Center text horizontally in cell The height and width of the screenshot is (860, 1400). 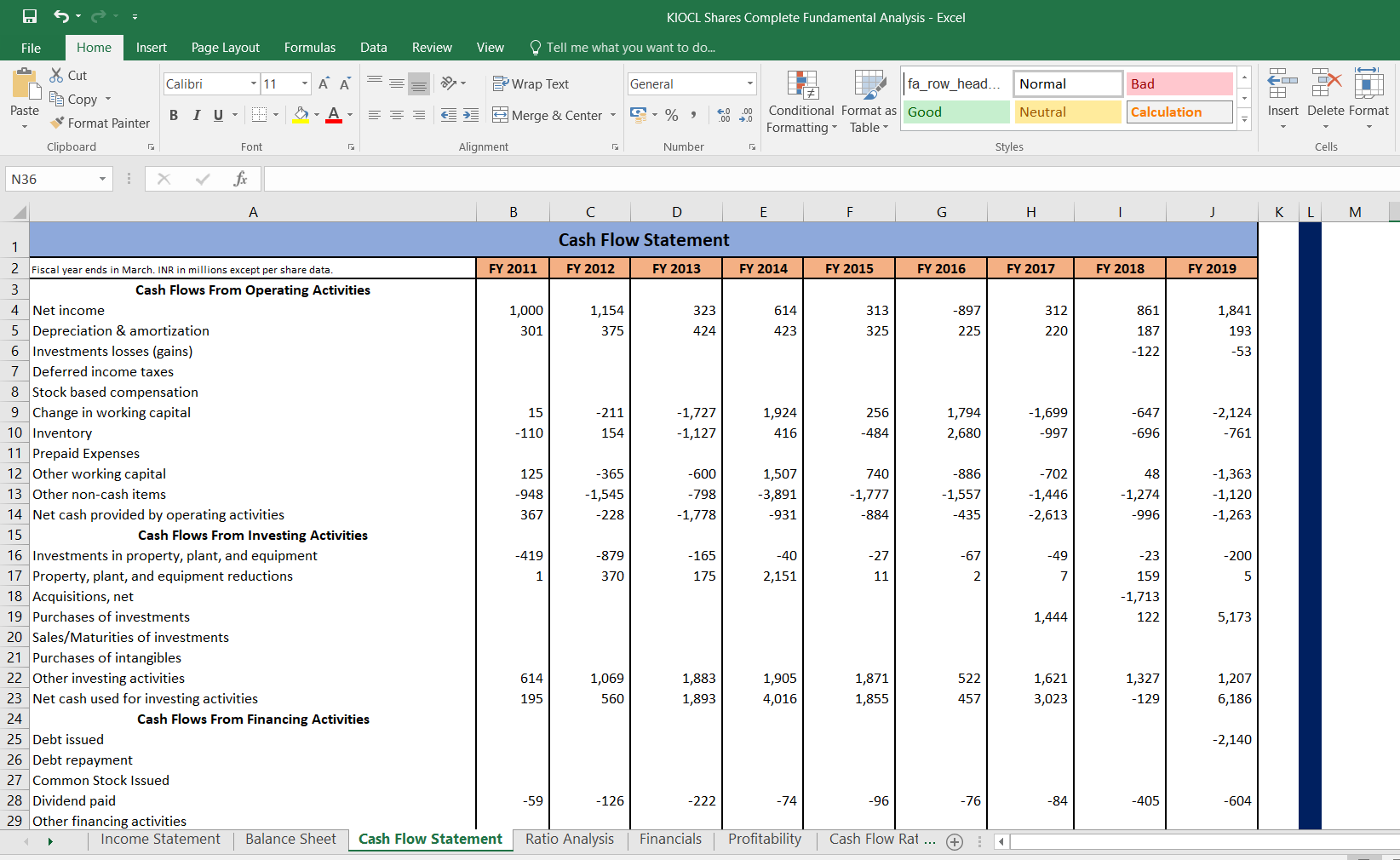(397, 115)
